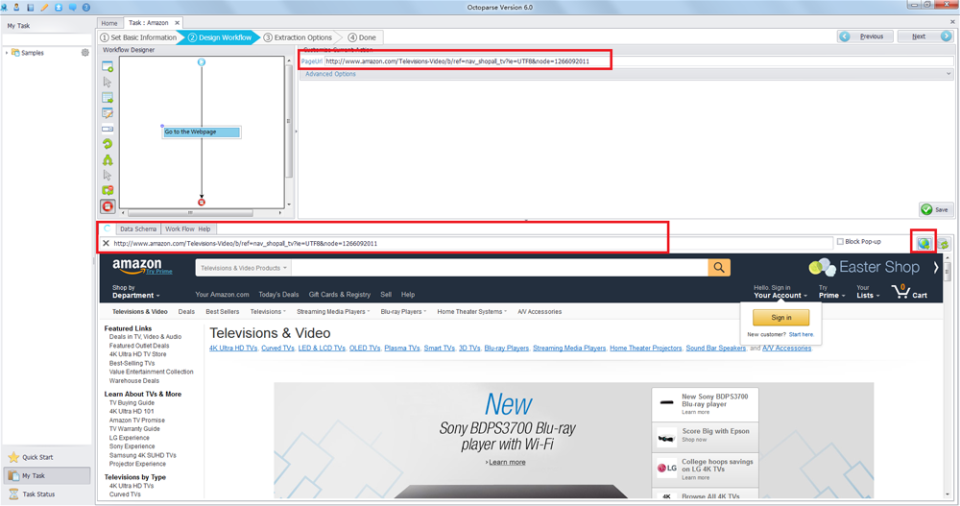Expand the Advanced Options section

[626, 74]
